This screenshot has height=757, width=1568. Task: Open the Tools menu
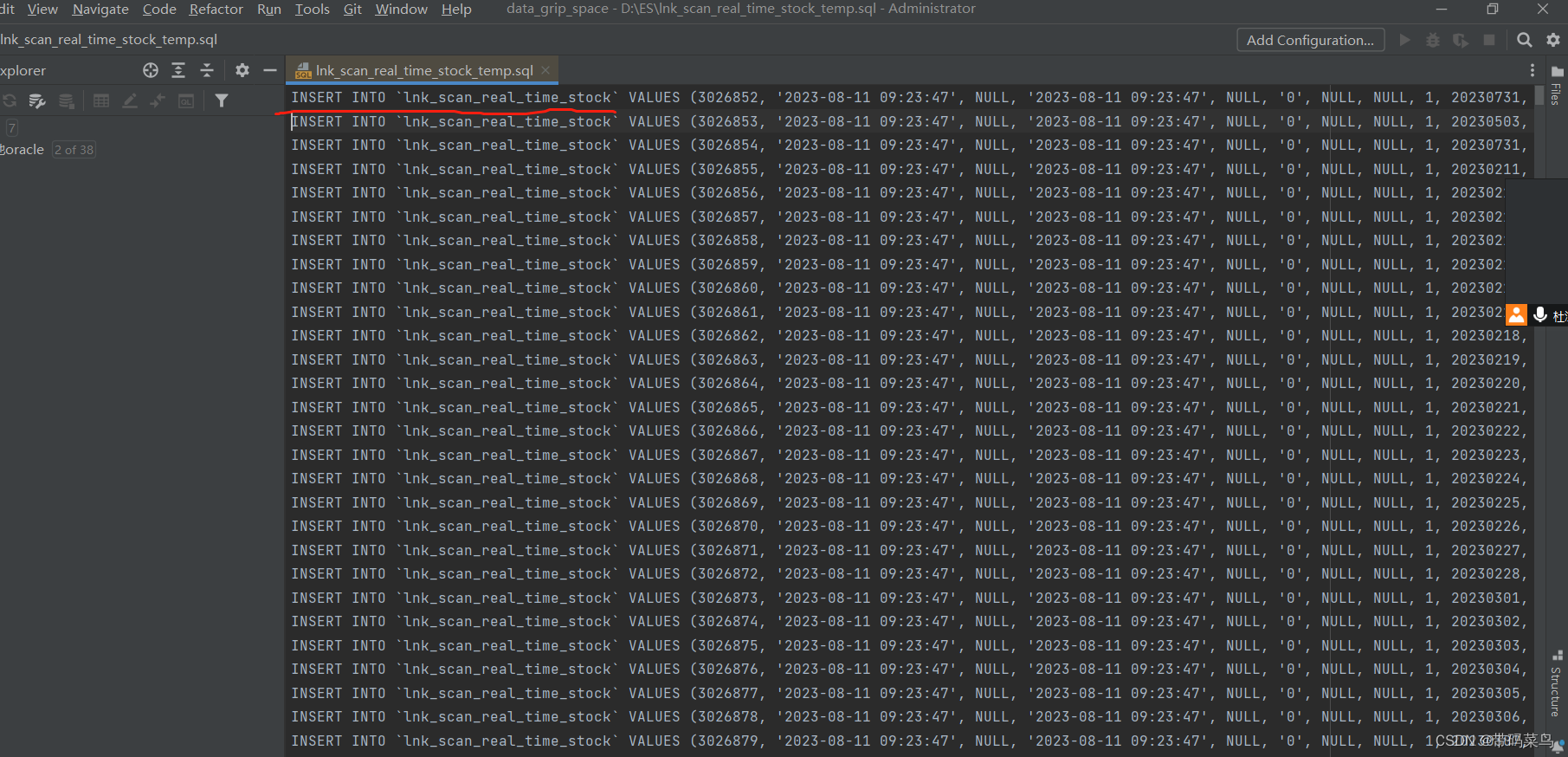(313, 9)
